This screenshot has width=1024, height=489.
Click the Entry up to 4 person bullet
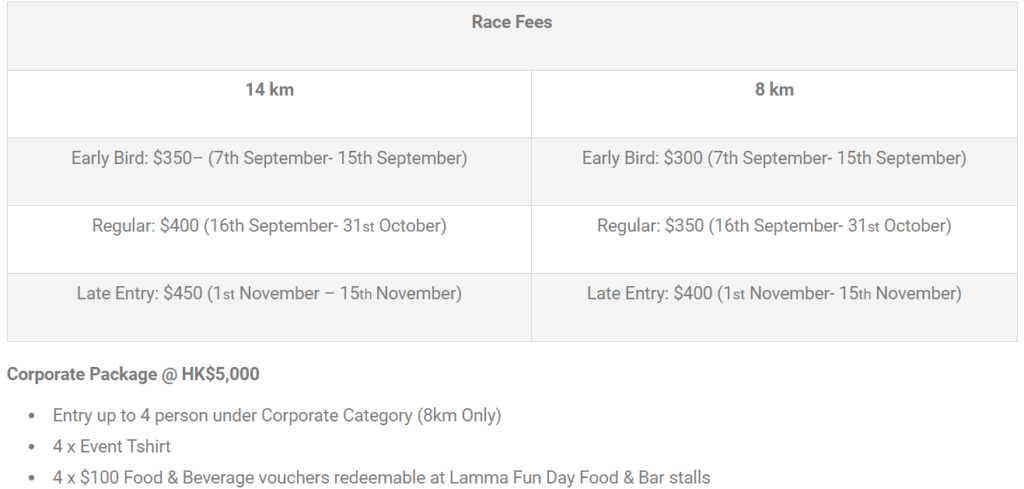pyautogui.click(x=277, y=416)
